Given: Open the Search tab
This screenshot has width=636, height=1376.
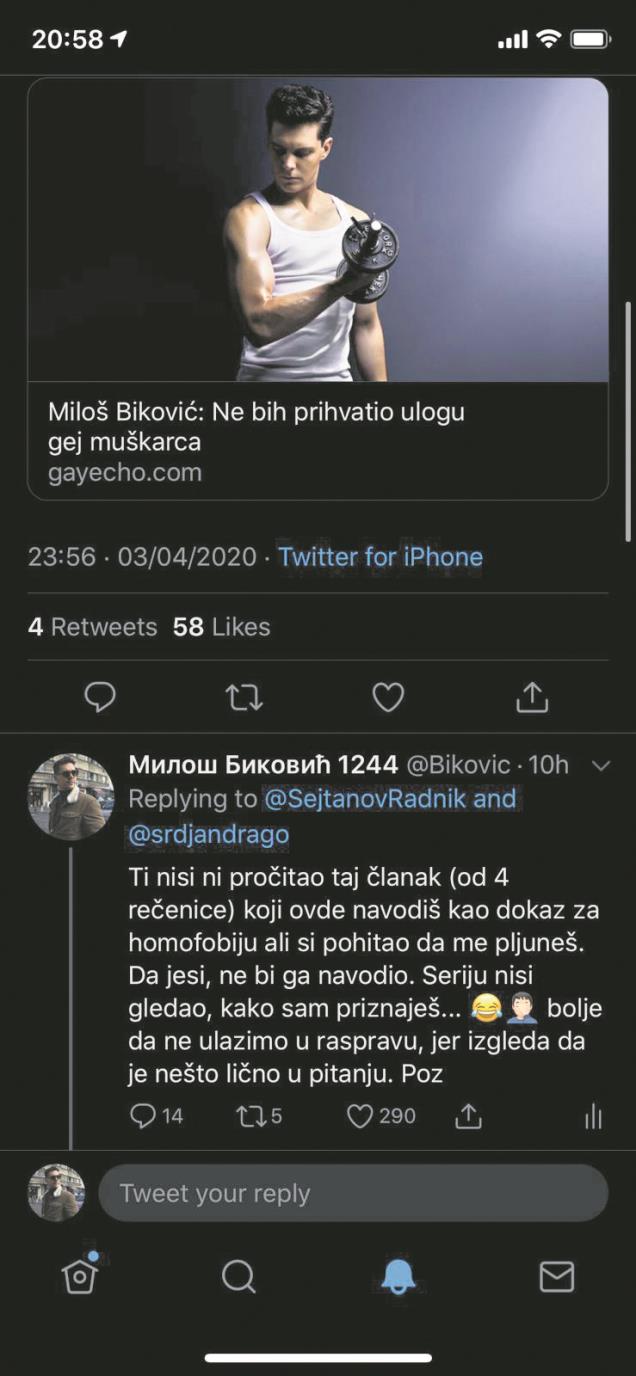Looking at the screenshot, I should [x=238, y=1275].
